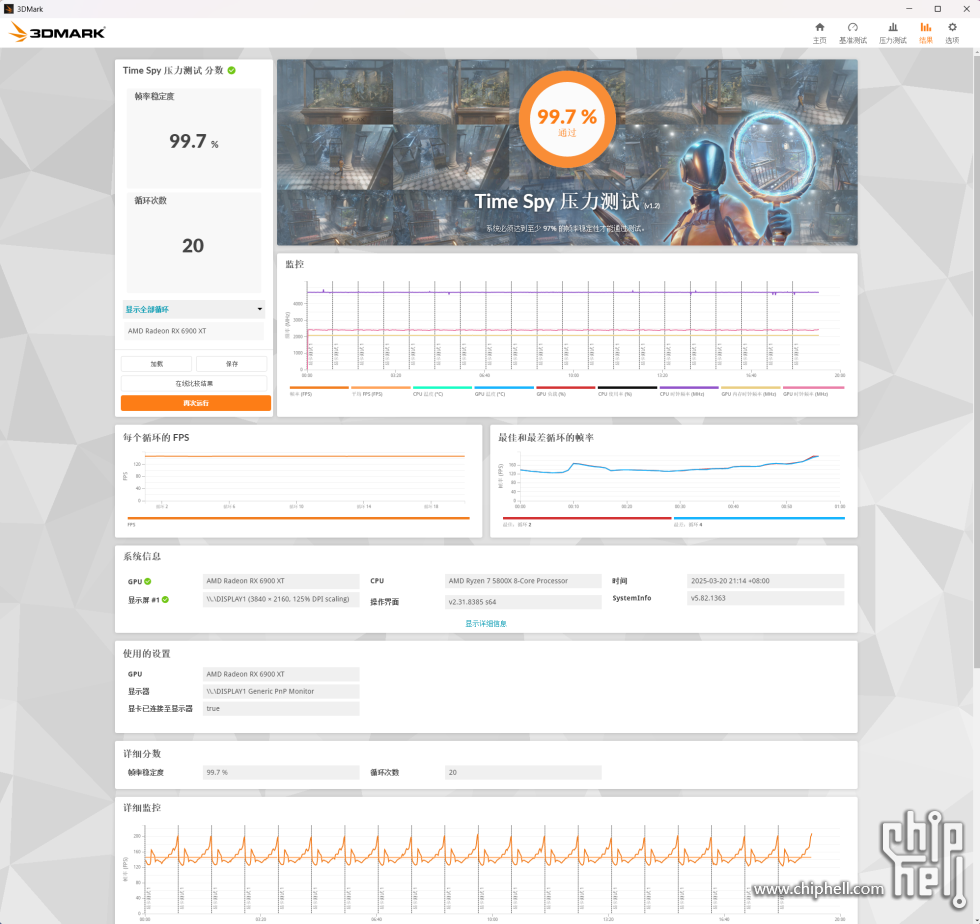
Task: Toggle the CPU 温度 (°C) legend series
Action: coord(442,391)
